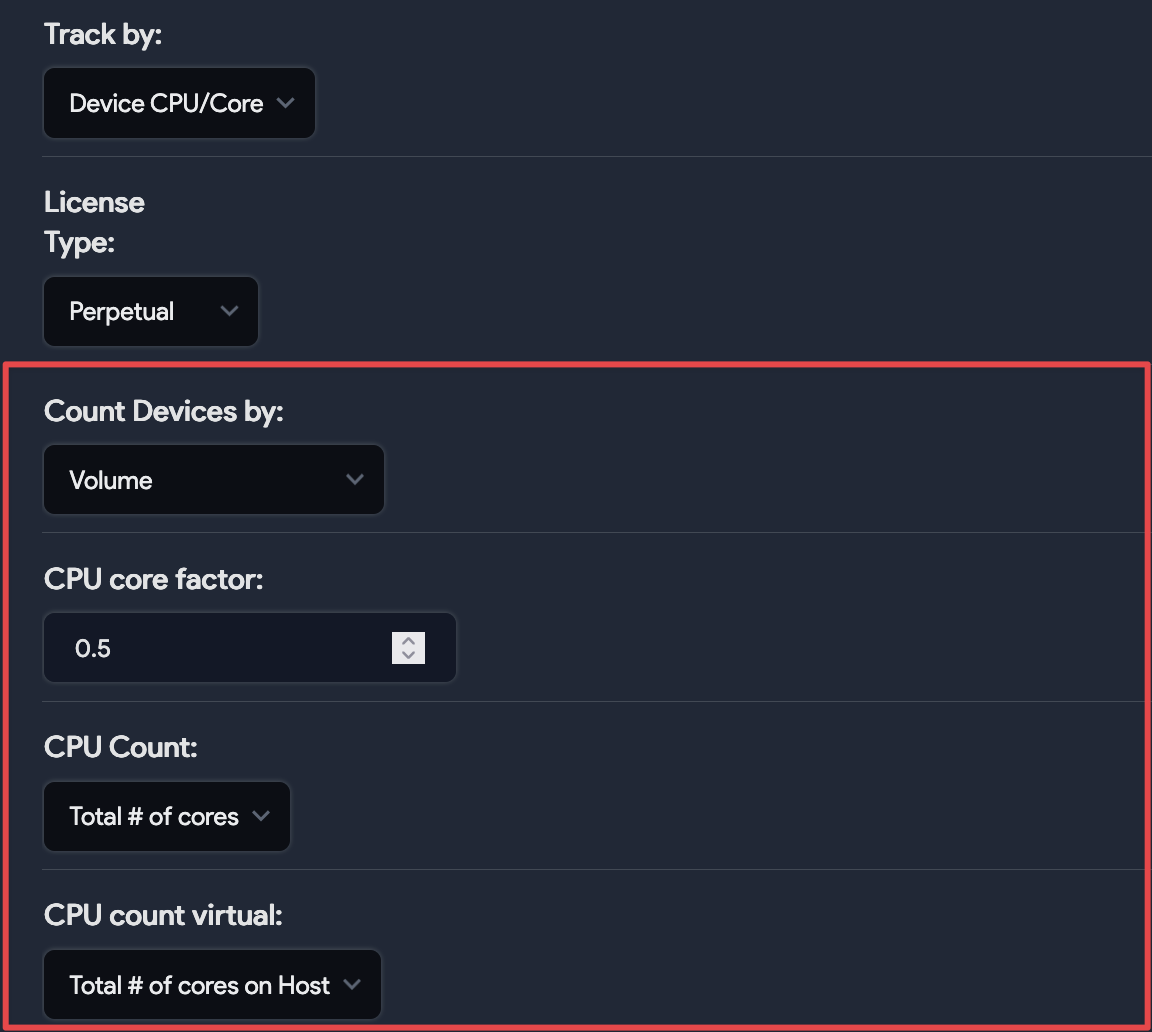
Task: Click the chevron on the Volume dropdown
Action: pyautogui.click(x=355, y=479)
